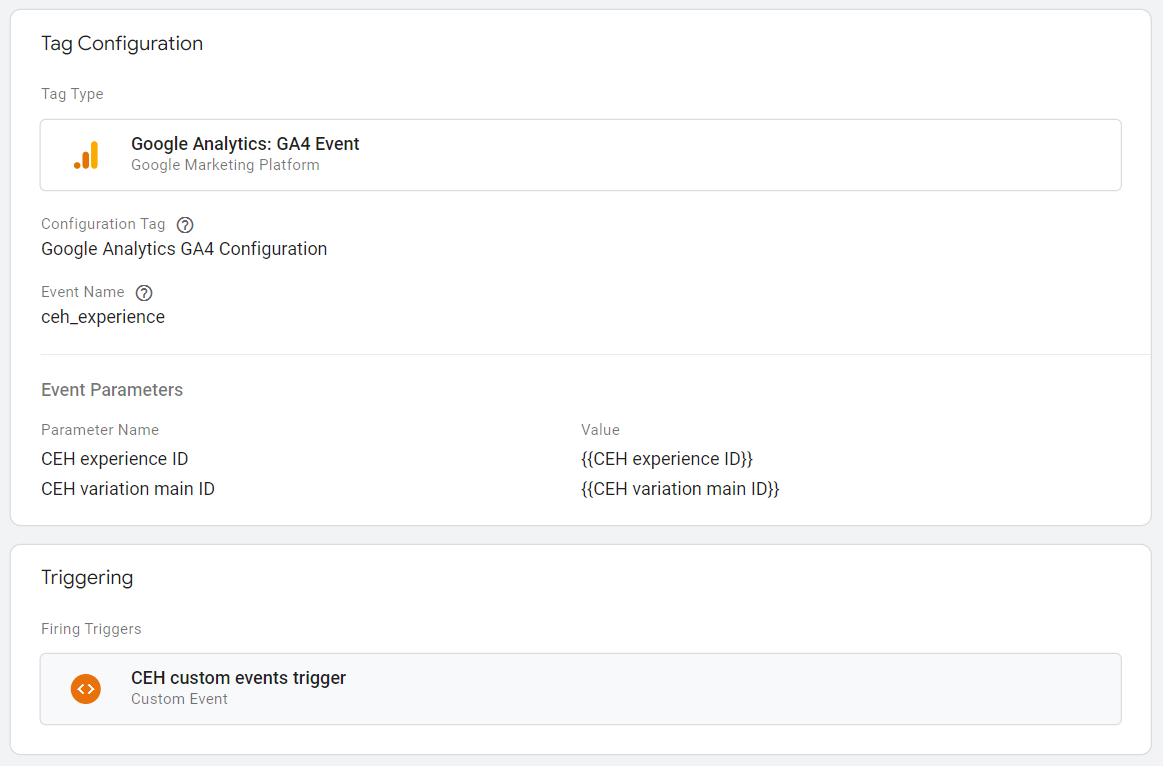Click Google Analytics GA4 Configuration value

tap(184, 249)
